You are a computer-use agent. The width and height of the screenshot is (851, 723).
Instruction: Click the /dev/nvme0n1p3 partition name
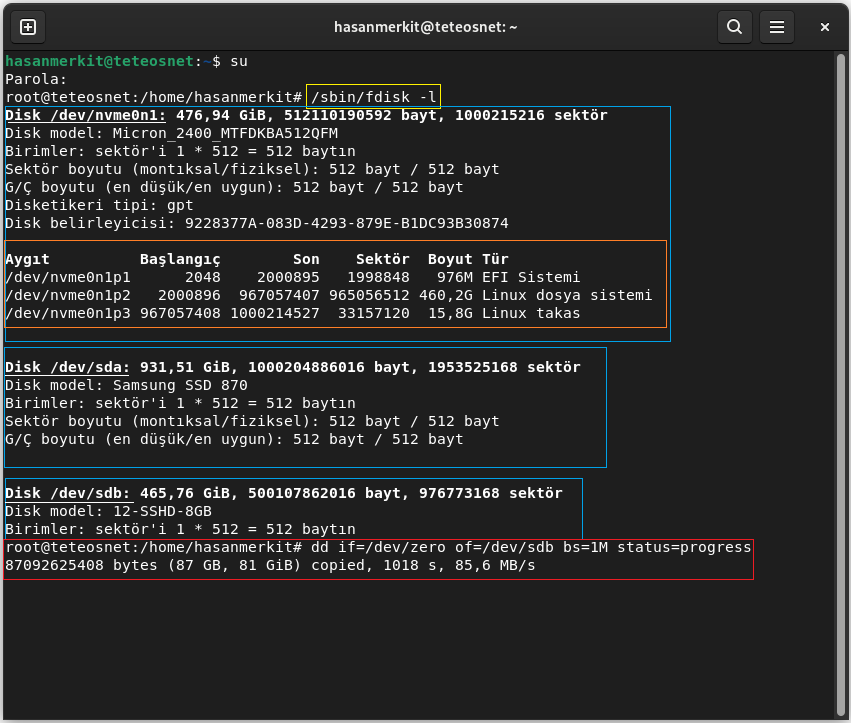(x=68, y=313)
